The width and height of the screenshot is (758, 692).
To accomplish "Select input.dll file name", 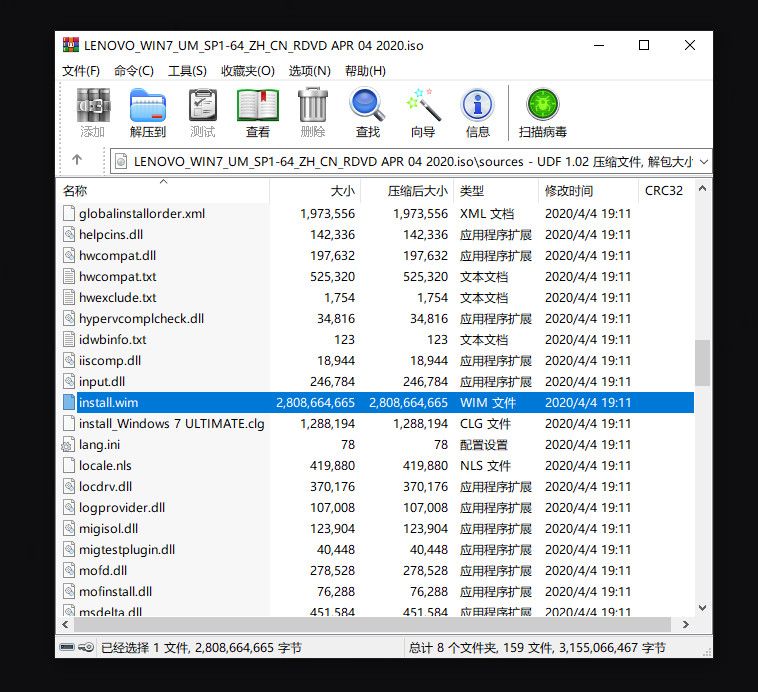I will [x=102, y=382].
